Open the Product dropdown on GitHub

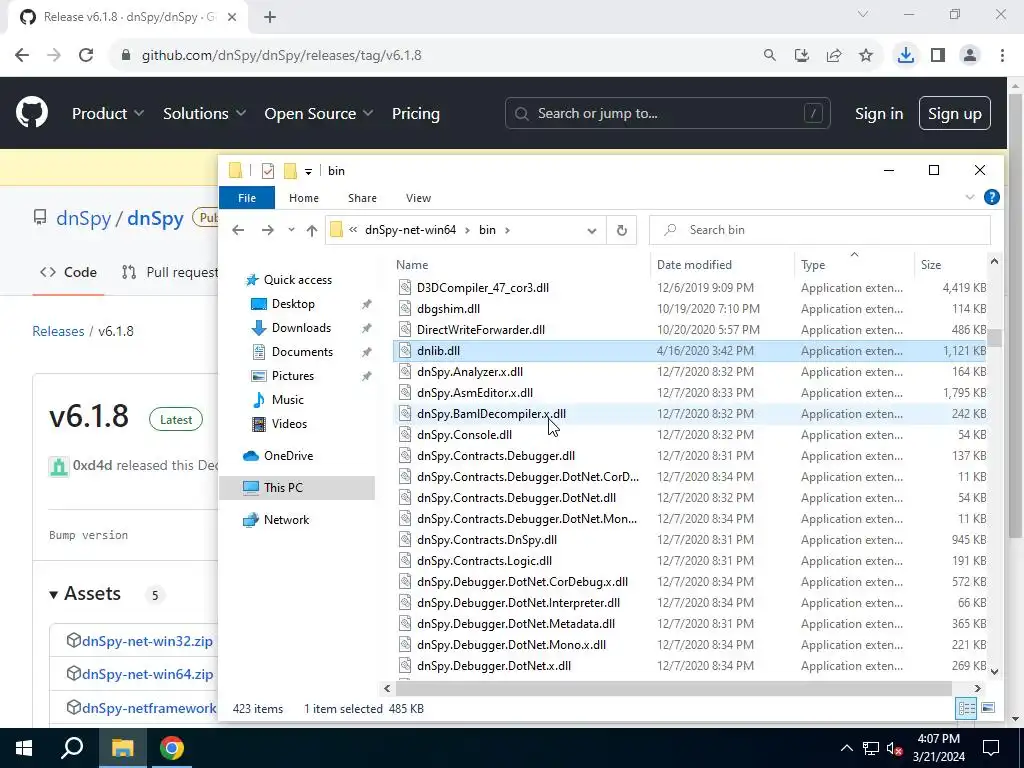(x=108, y=113)
